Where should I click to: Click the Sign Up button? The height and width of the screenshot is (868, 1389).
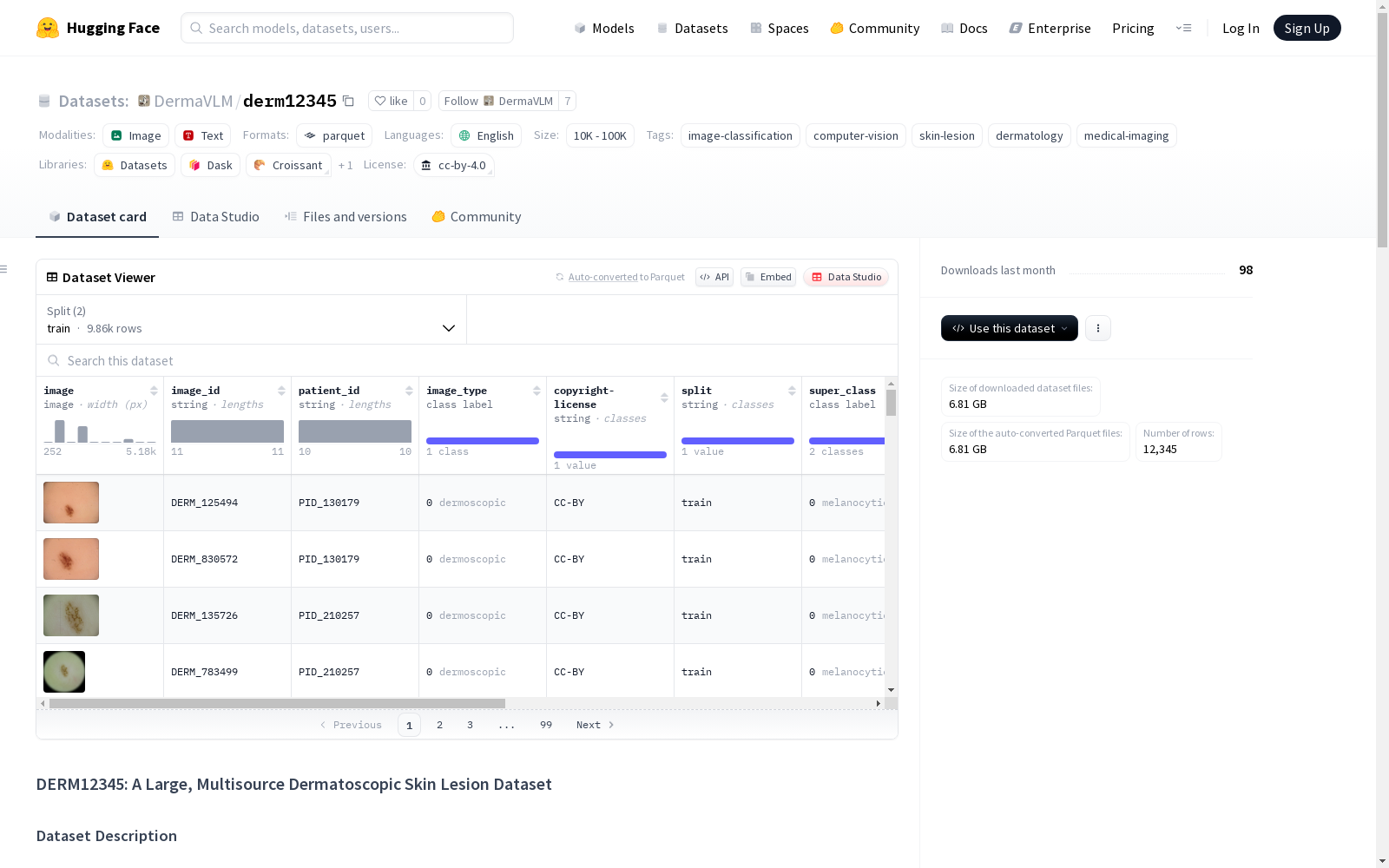point(1307,28)
